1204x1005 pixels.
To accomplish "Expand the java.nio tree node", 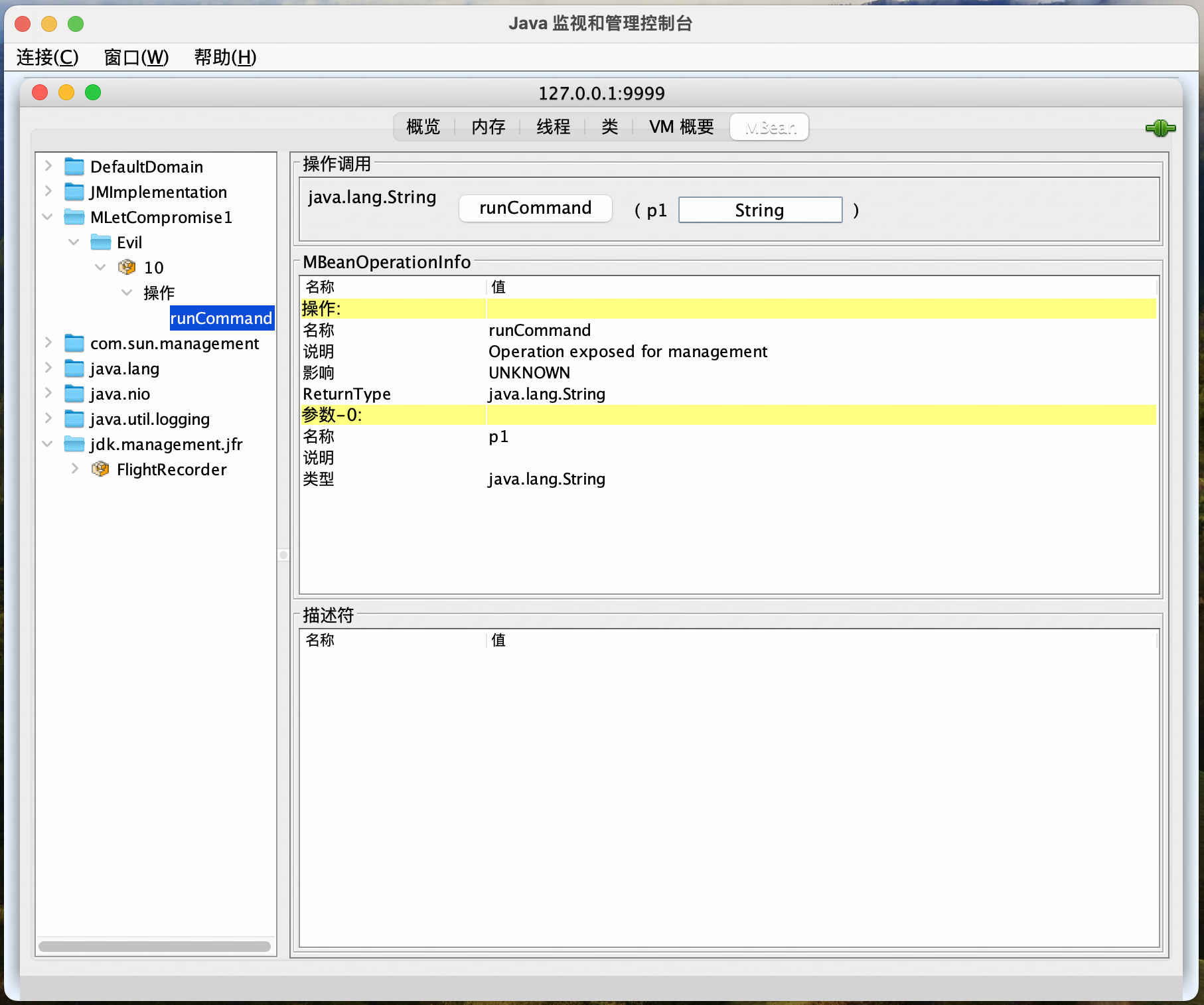I will pos(48,392).
